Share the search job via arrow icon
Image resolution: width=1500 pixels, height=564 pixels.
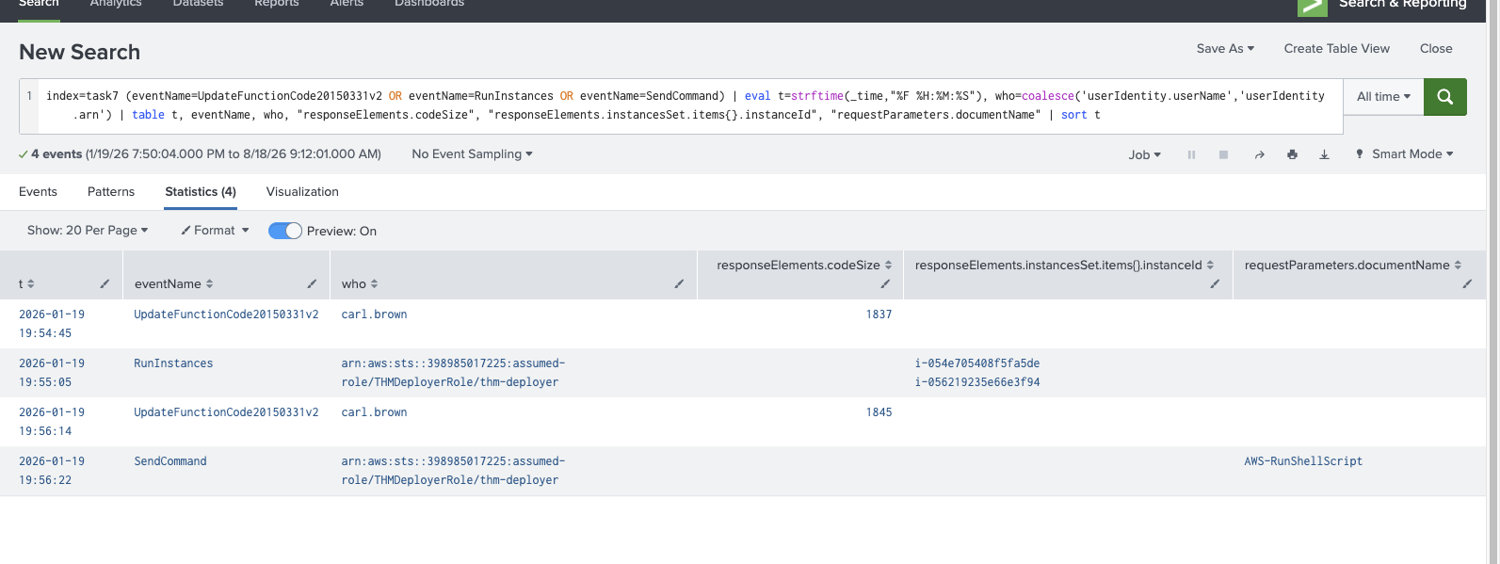pos(1259,155)
